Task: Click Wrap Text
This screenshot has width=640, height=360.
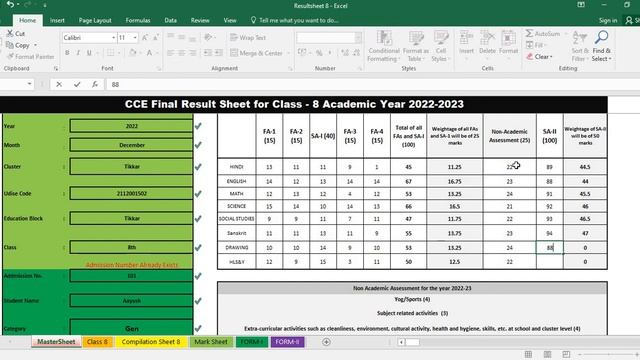Action: pos(248,38)
